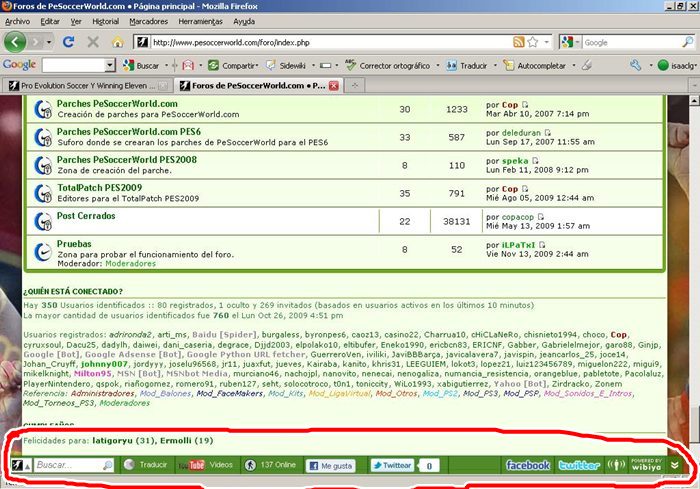Viewport: 700px width, 489px height.
Task: Open YouTube Videos in the bottom bar
Action: [205, 465]
